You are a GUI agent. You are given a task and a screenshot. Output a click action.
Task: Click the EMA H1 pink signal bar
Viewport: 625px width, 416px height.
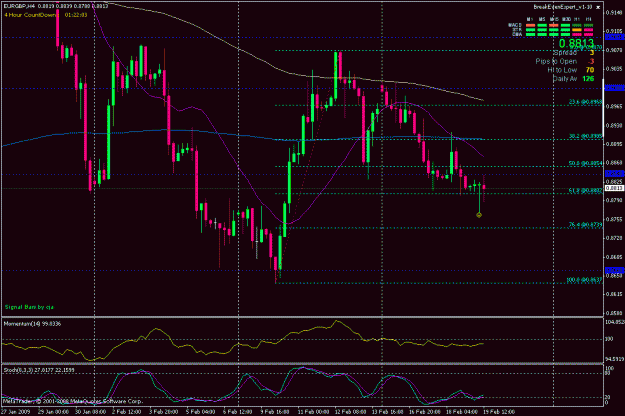[x=577, y=35]
